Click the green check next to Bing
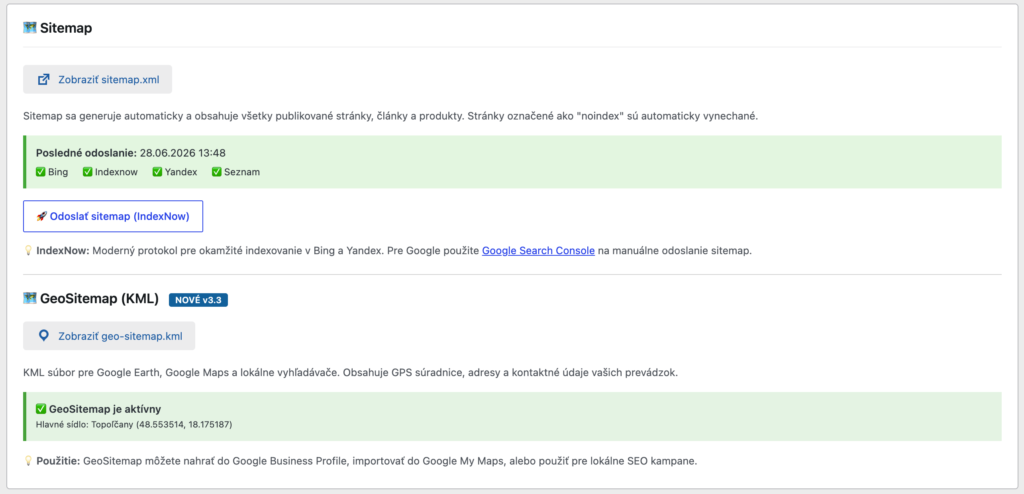This screenshot has height=494, width=1024. pyautogui.click(x=40, y=172)
